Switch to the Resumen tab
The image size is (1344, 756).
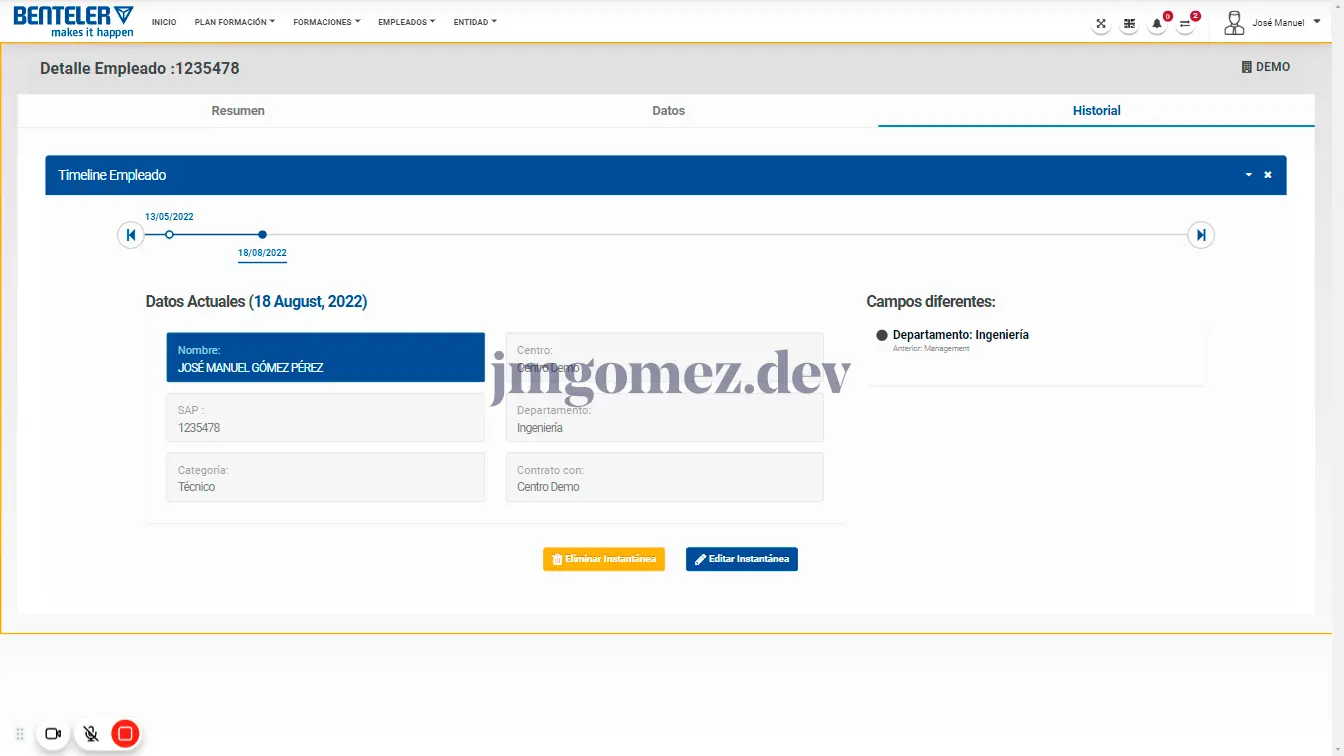click(238, 111)
